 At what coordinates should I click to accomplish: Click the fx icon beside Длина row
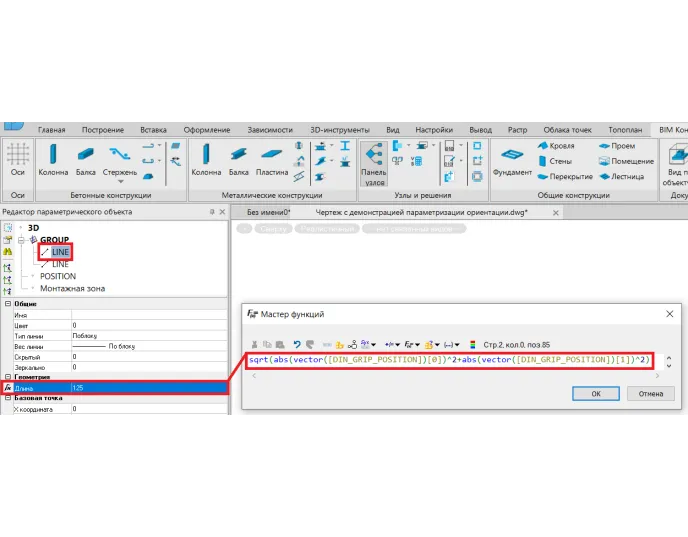click(7, 387)
